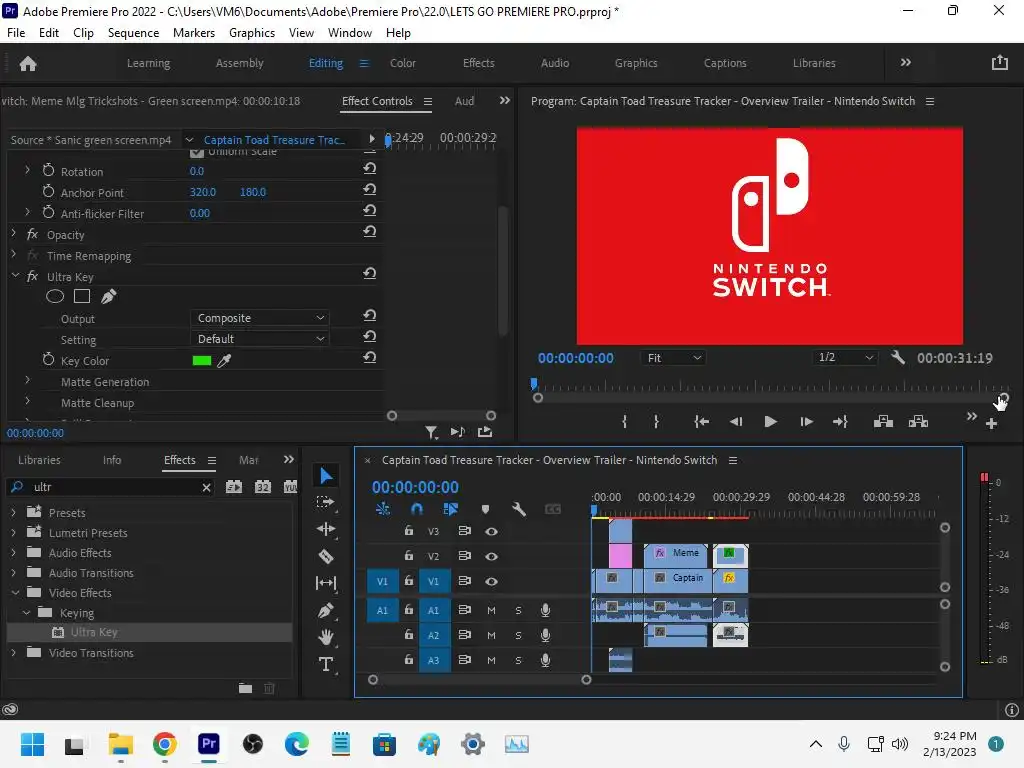Click the Program Monitor playhead

click(x=534, y=384)
